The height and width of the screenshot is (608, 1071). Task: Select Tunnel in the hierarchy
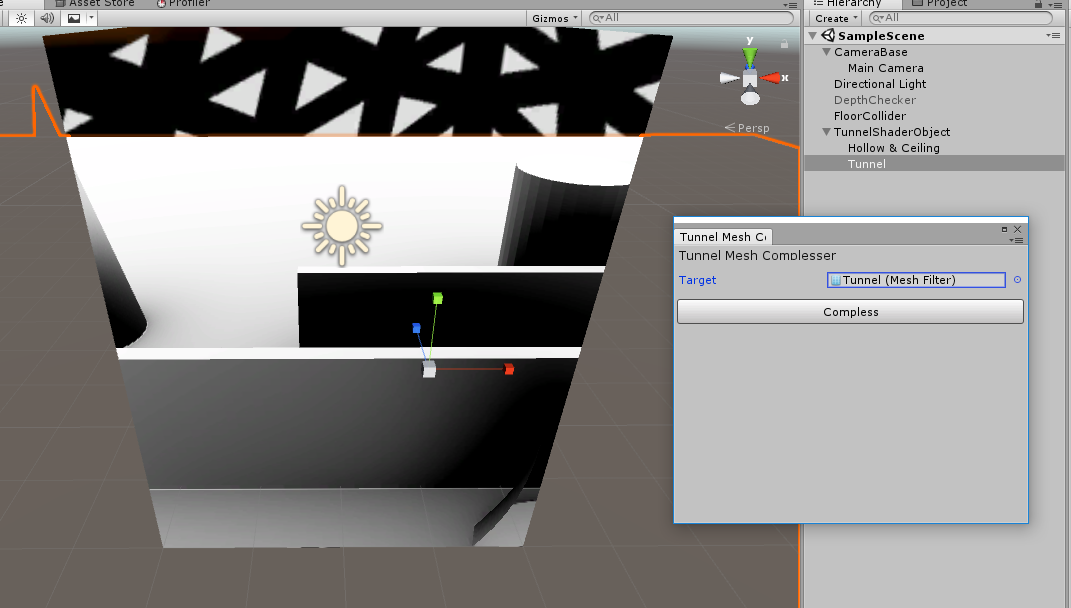click(x=866, y=164)
